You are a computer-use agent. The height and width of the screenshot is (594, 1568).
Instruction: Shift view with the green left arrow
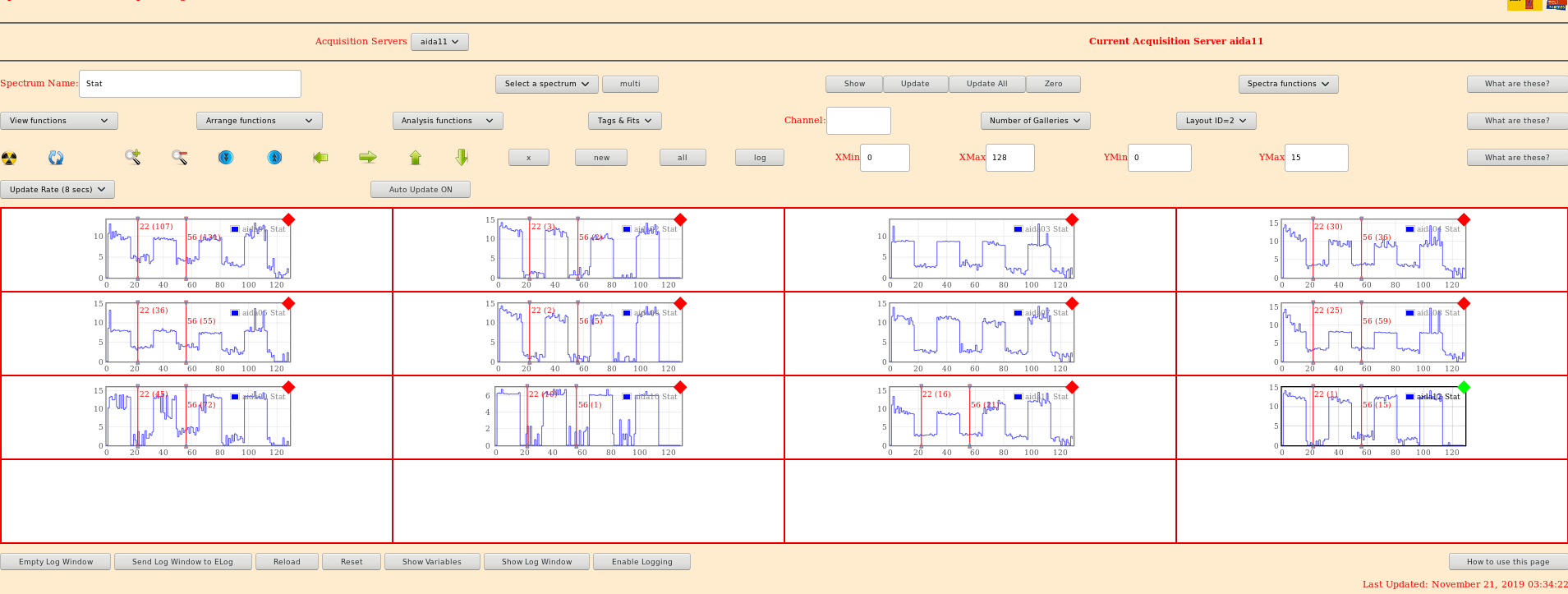320,157
